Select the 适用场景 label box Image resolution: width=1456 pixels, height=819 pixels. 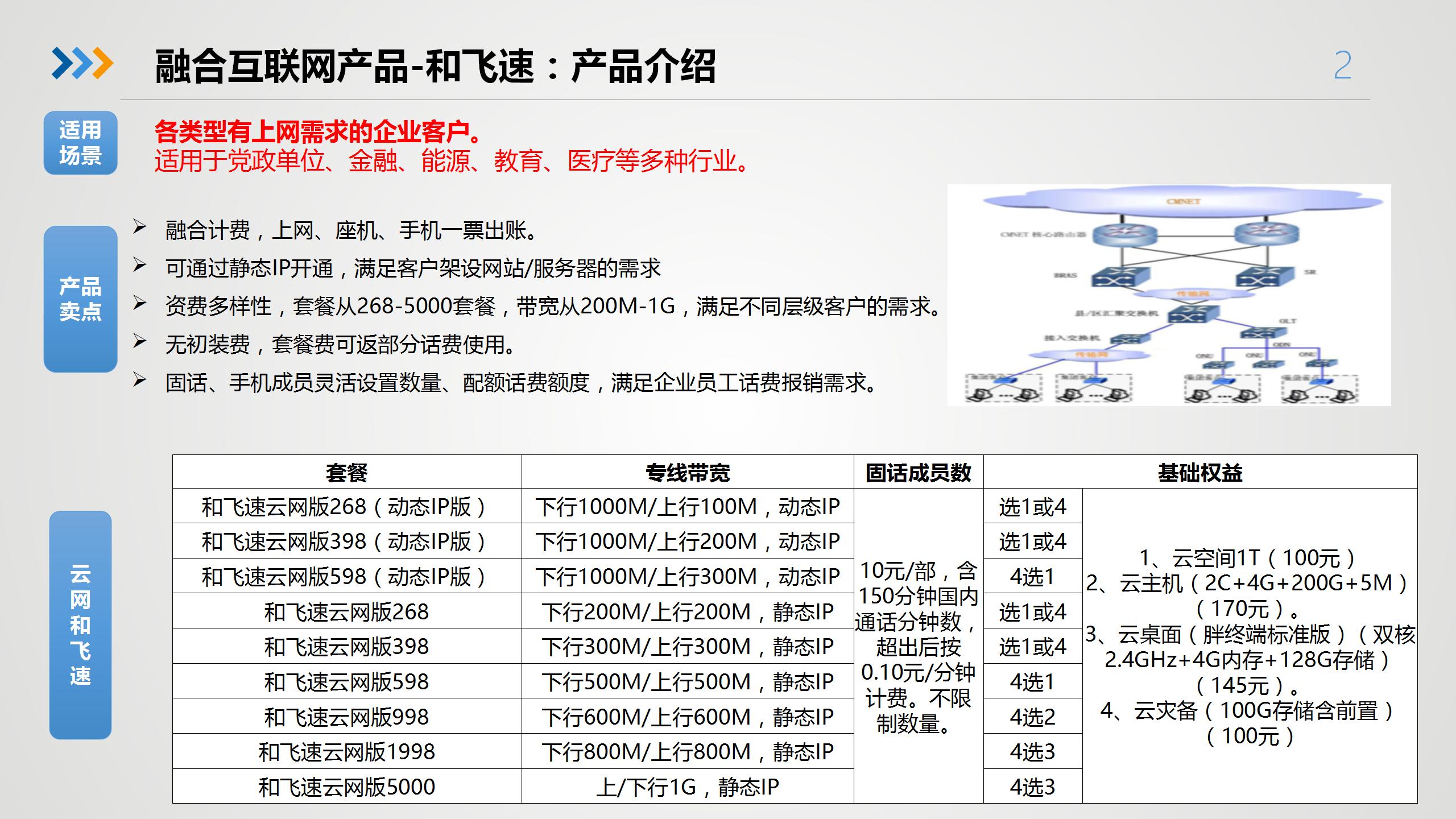pyautogui.click(x=80, y=143)
